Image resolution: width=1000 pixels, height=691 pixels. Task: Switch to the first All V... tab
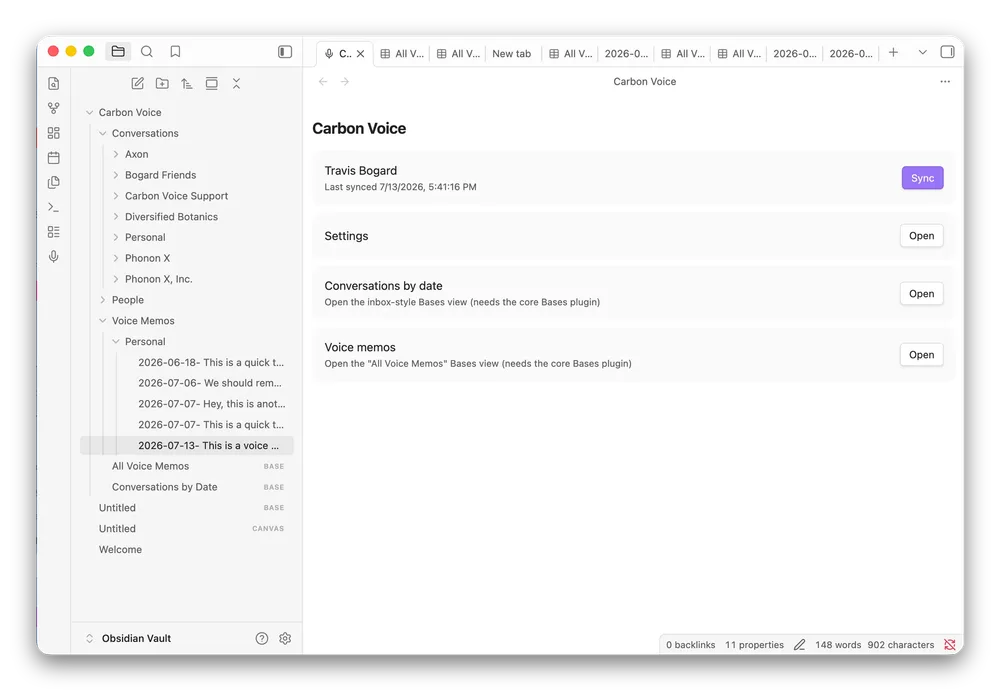[x=402, y=54]
